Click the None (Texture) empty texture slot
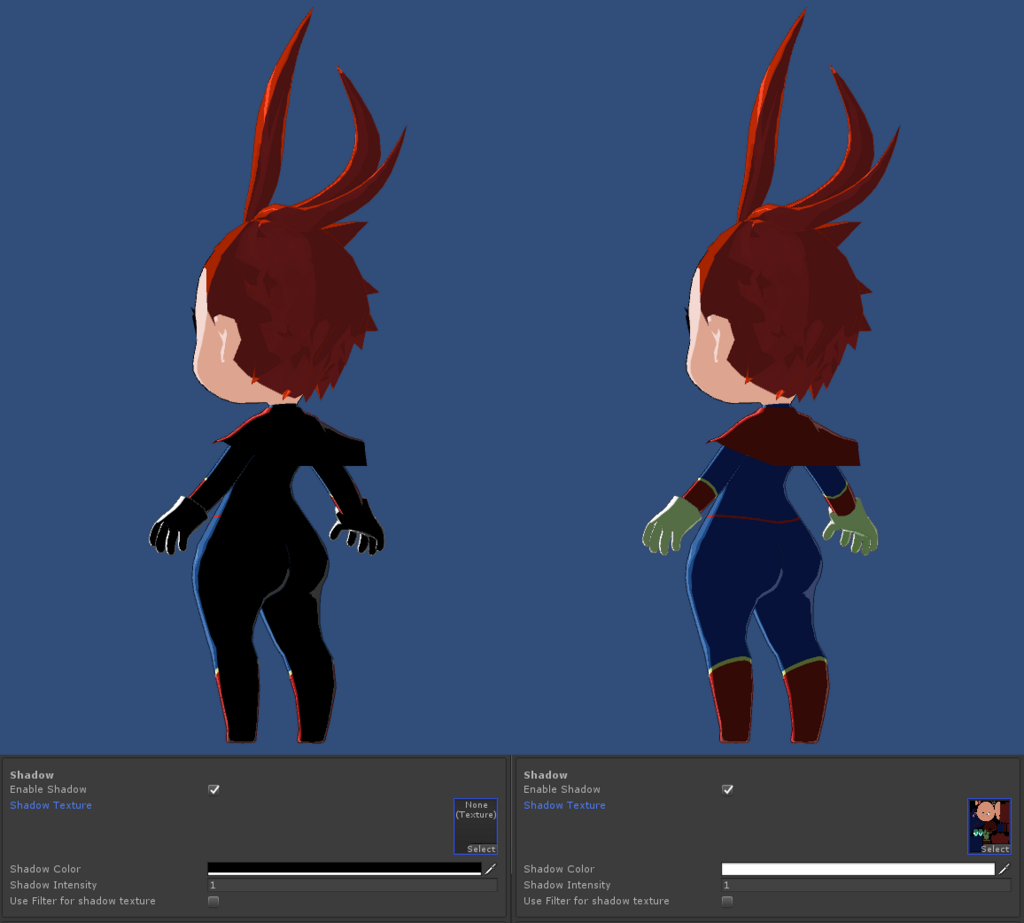Viewport: 1024px width, 923px height. (476, 826)
